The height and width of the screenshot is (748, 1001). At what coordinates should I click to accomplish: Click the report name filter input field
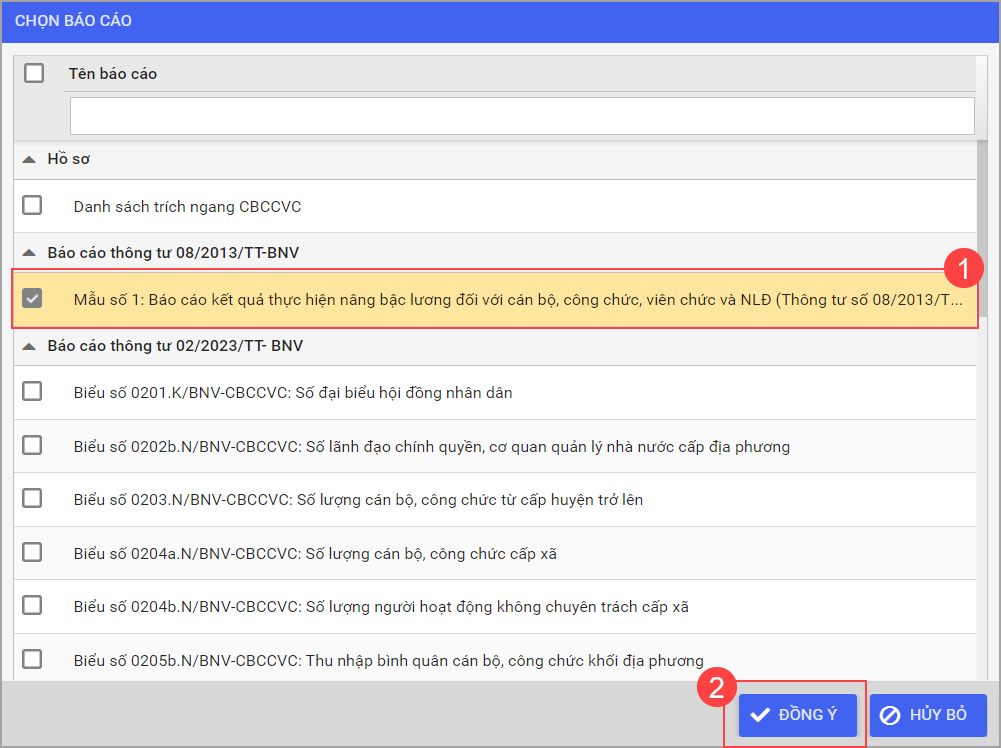(x=521, y=116)
